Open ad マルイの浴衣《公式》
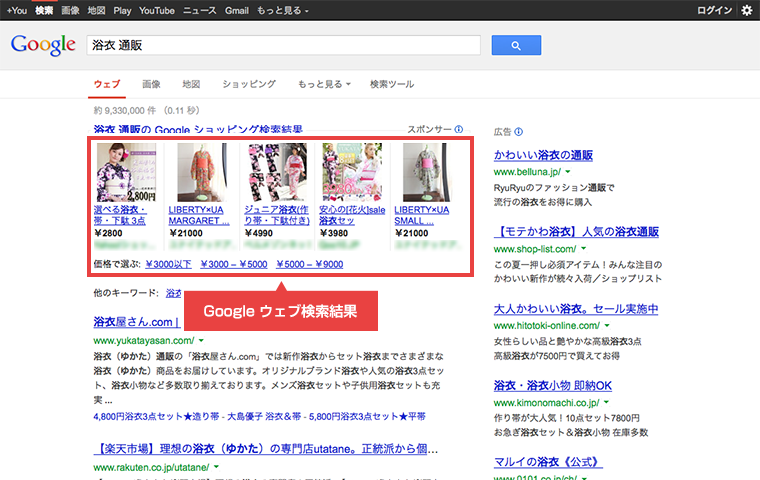This screenshot has width=760, height=480. [x=548, y=462]
